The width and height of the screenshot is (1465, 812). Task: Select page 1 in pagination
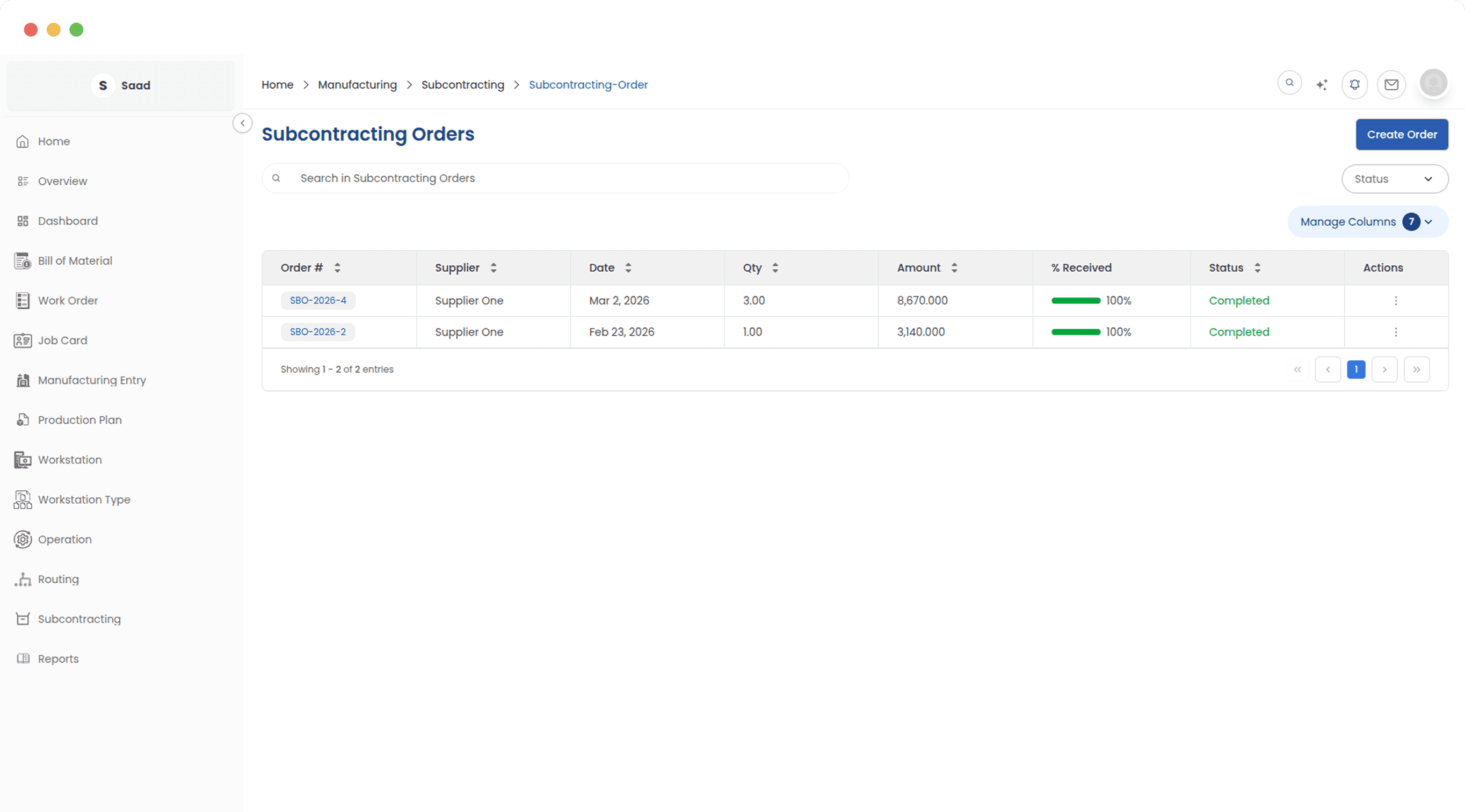click(1357, 369)
